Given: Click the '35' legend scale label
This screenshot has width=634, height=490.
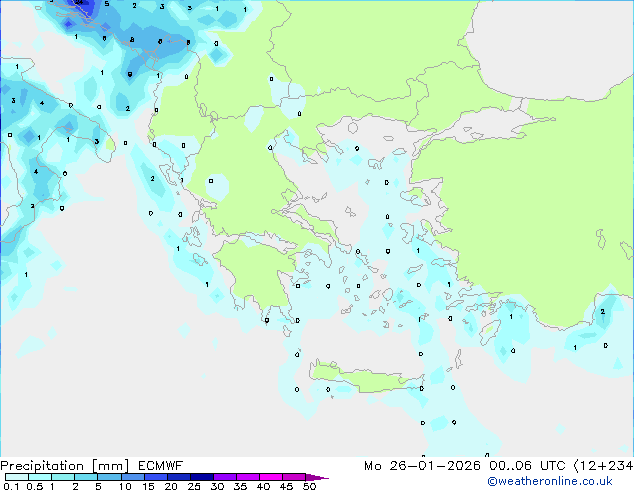Looking at the screenshot, I should 240,486.
